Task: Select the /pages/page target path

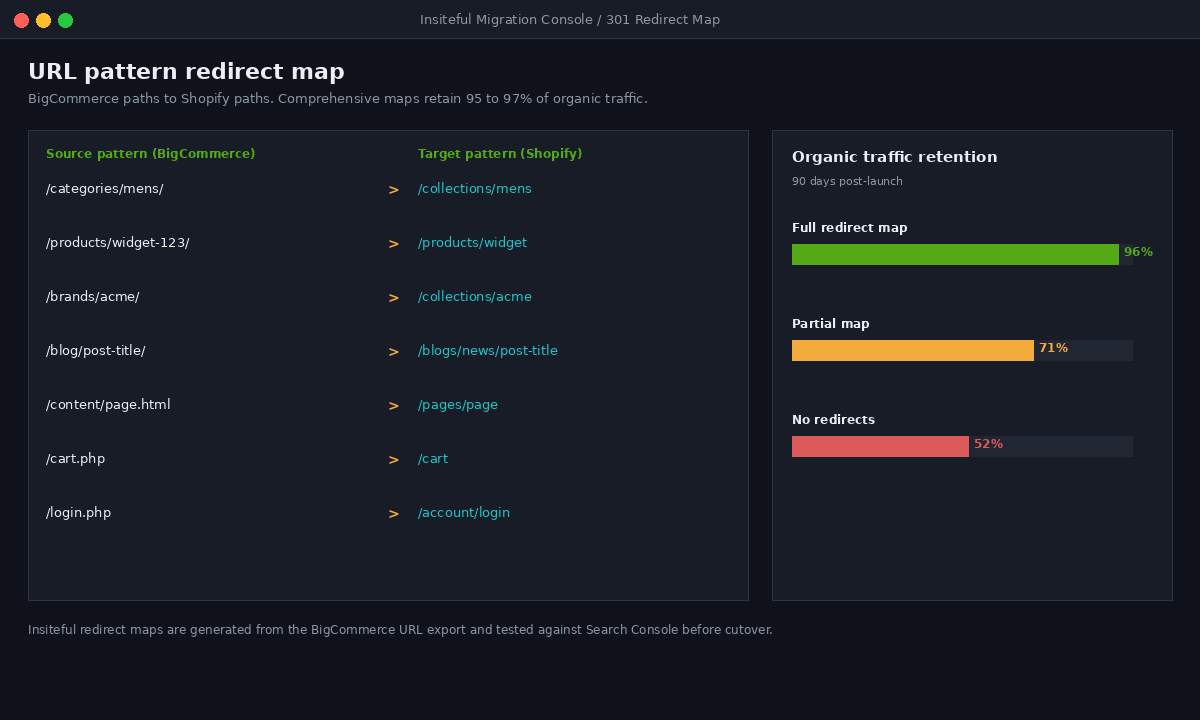Action: click(x=458, y=405)
